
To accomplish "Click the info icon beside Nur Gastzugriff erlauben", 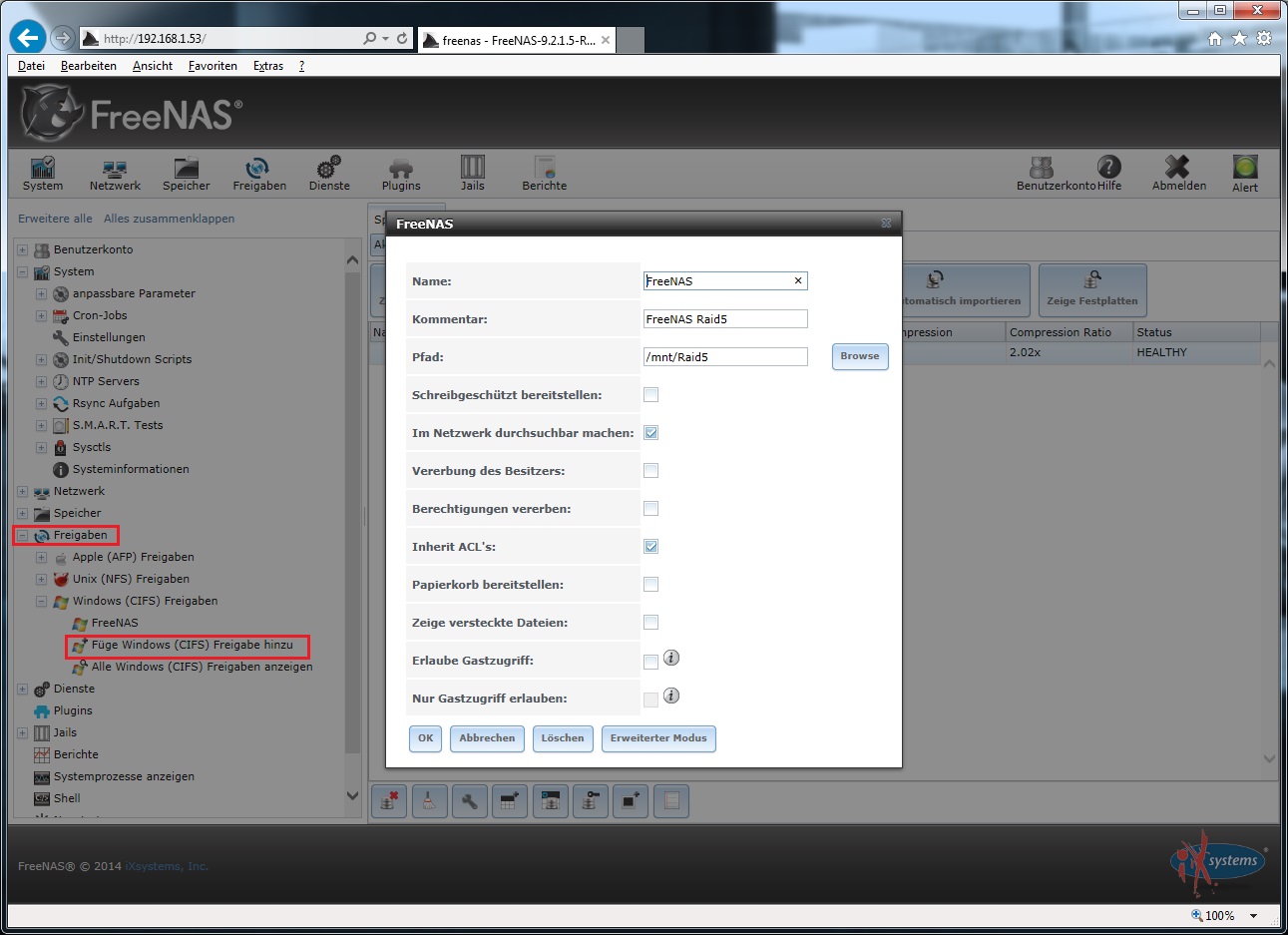I will click(x=671, y=696).
